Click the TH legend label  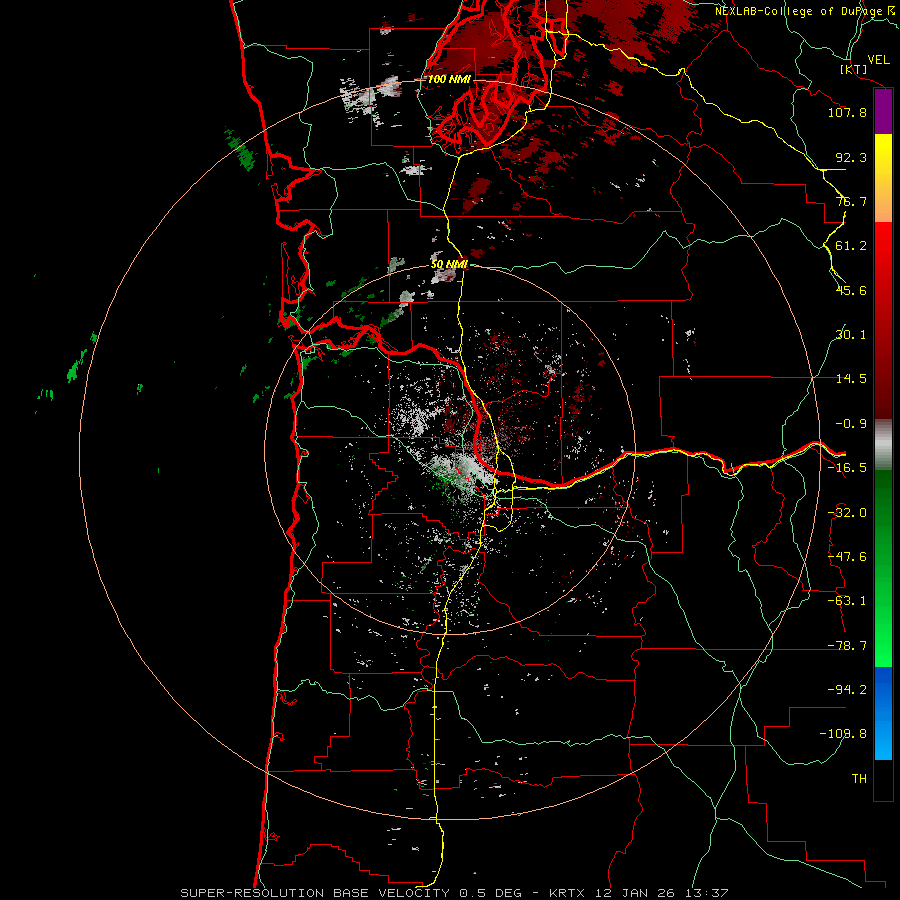pos(859,779)
